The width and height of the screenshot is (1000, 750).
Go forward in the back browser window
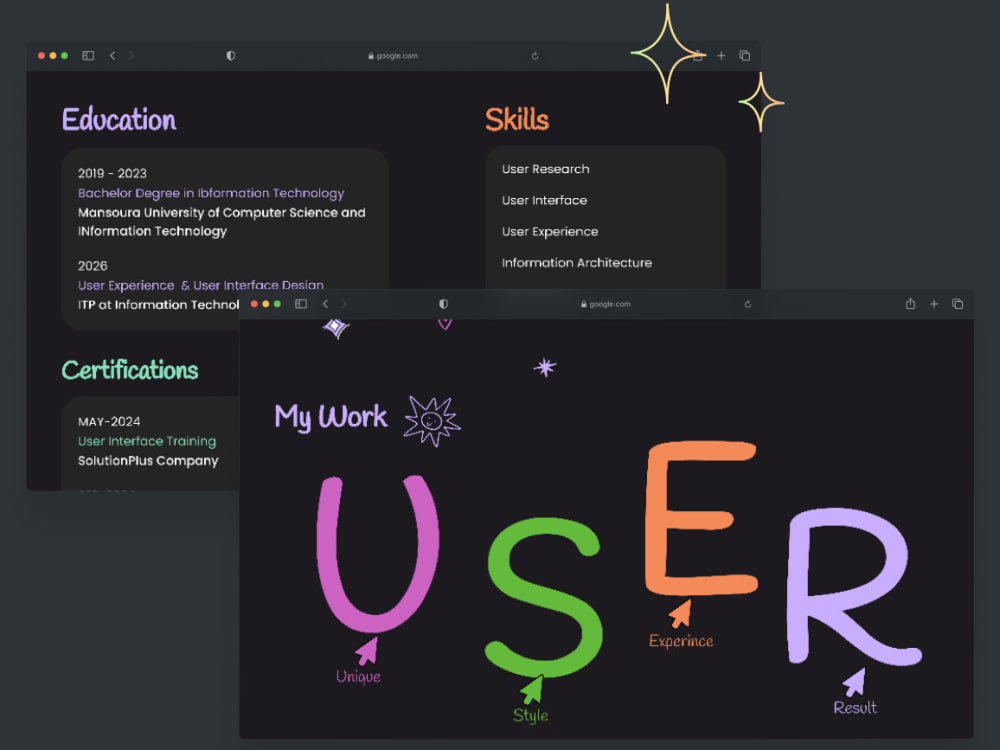(x=131, y=55)
